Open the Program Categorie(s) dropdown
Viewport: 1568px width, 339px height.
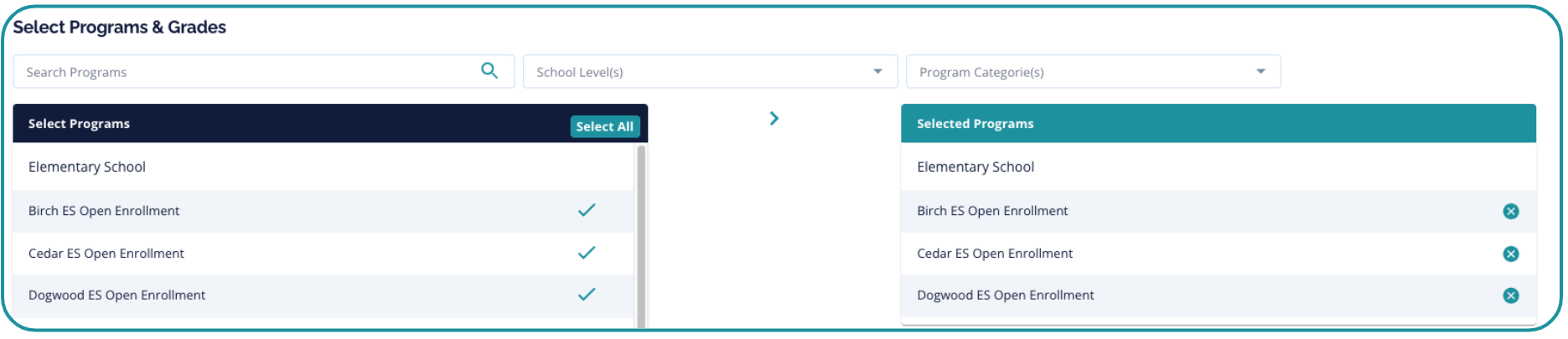[1081, 72]
